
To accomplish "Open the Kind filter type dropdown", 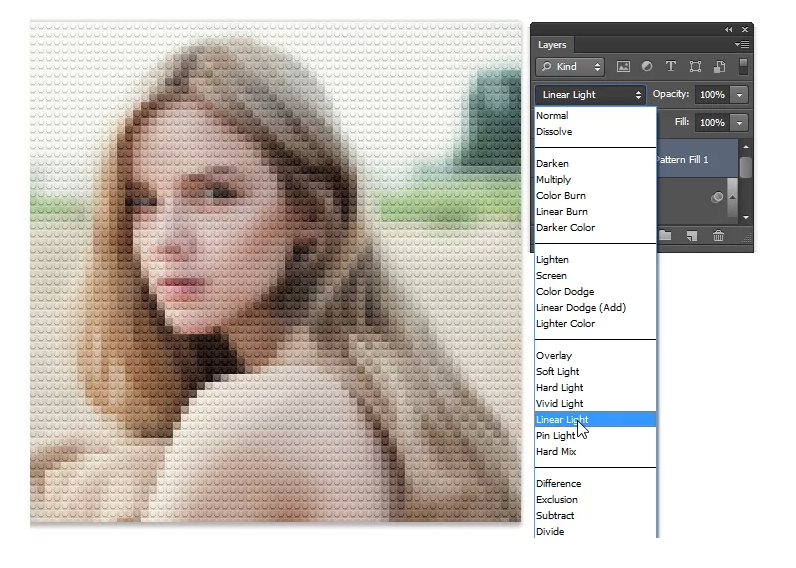I will 570,67.
